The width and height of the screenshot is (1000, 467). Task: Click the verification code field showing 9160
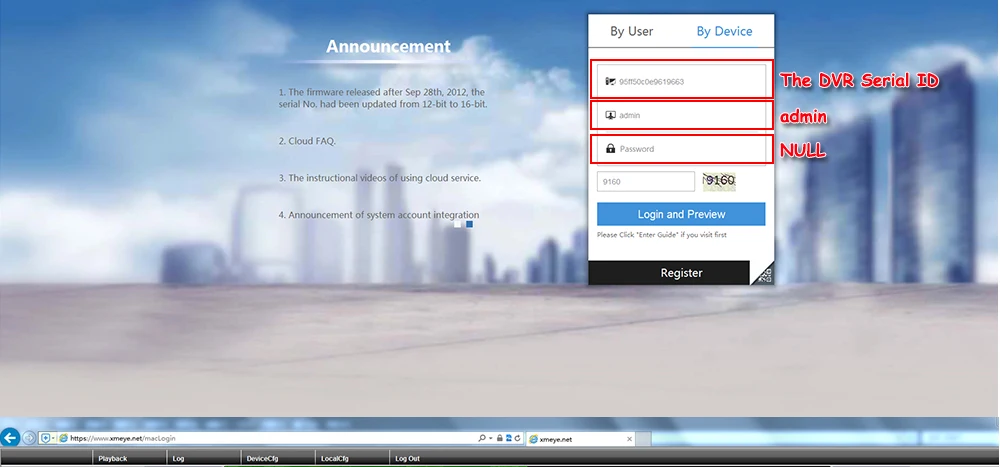(645, 181)
